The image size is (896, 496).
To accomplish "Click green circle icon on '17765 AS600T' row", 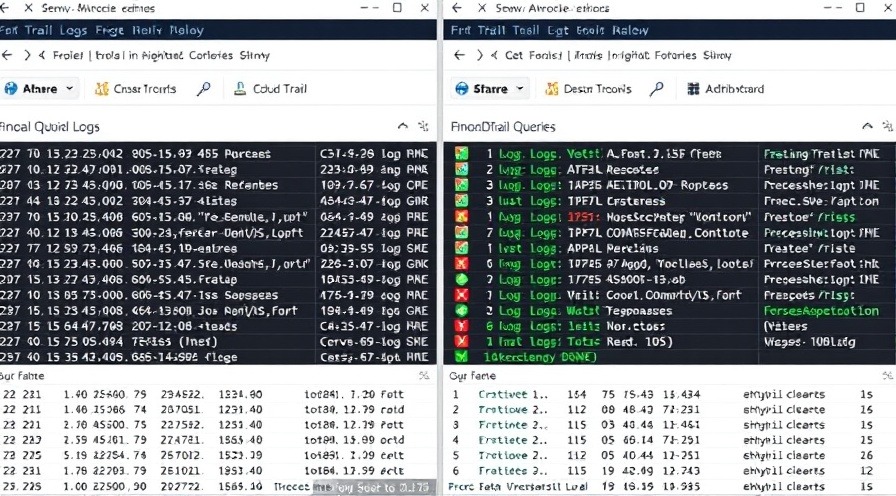I will pos(461,279).
